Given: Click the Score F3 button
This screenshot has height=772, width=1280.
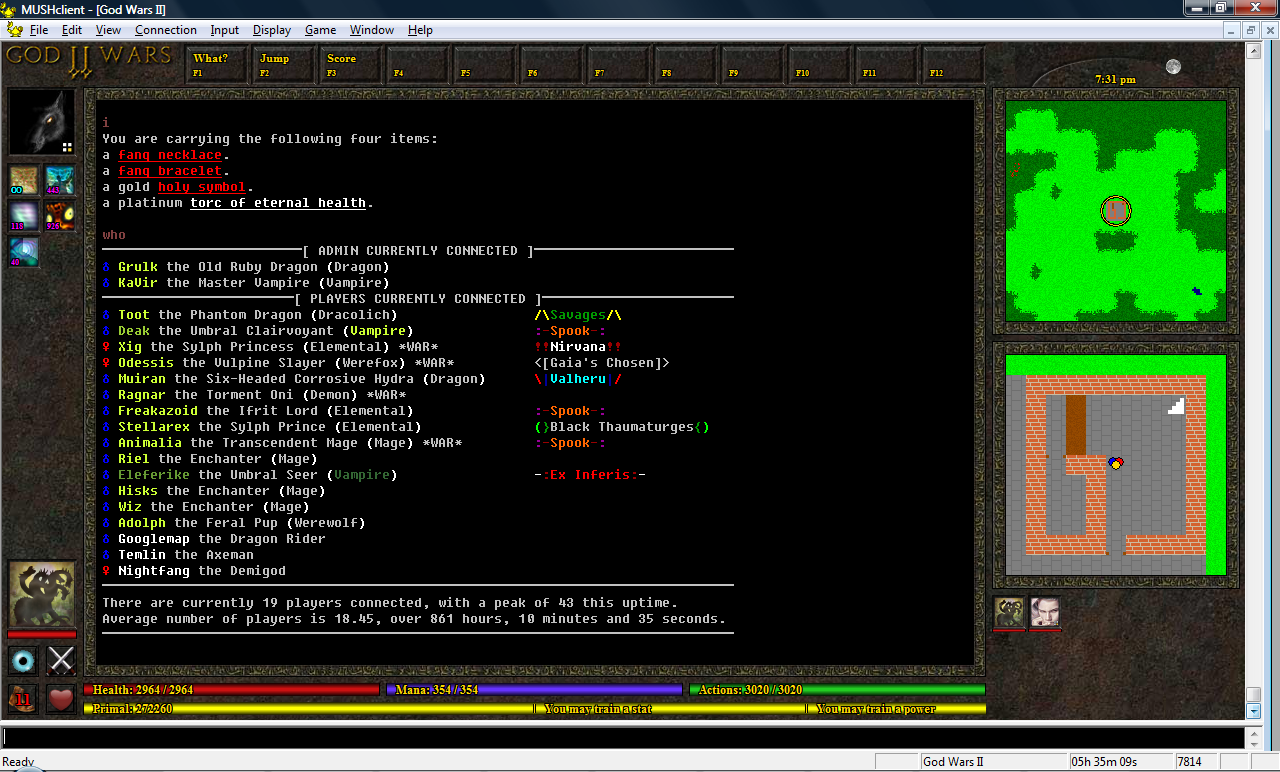Looking at the screenshot, I should tap(352, 65).
